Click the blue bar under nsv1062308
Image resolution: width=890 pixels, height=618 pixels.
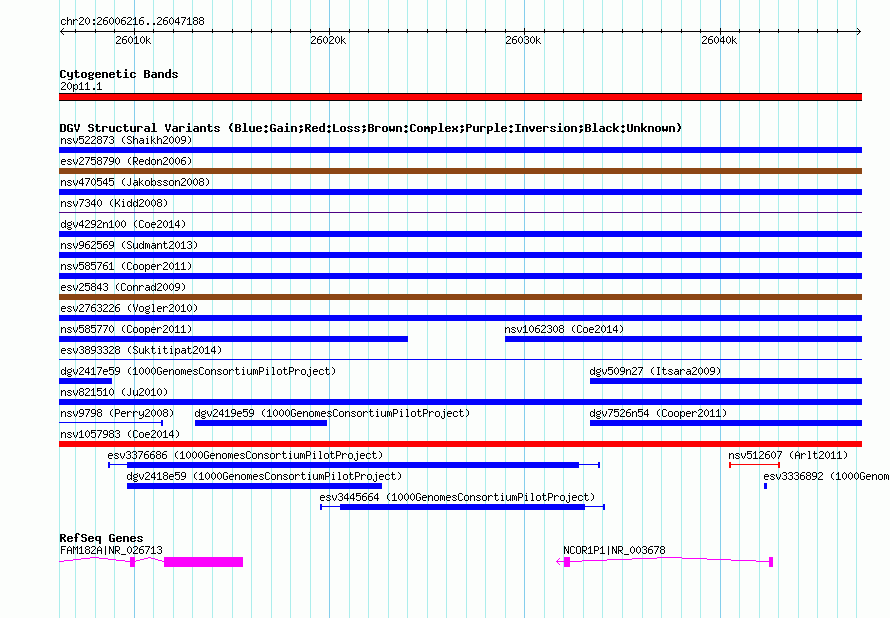click(683, 339)
